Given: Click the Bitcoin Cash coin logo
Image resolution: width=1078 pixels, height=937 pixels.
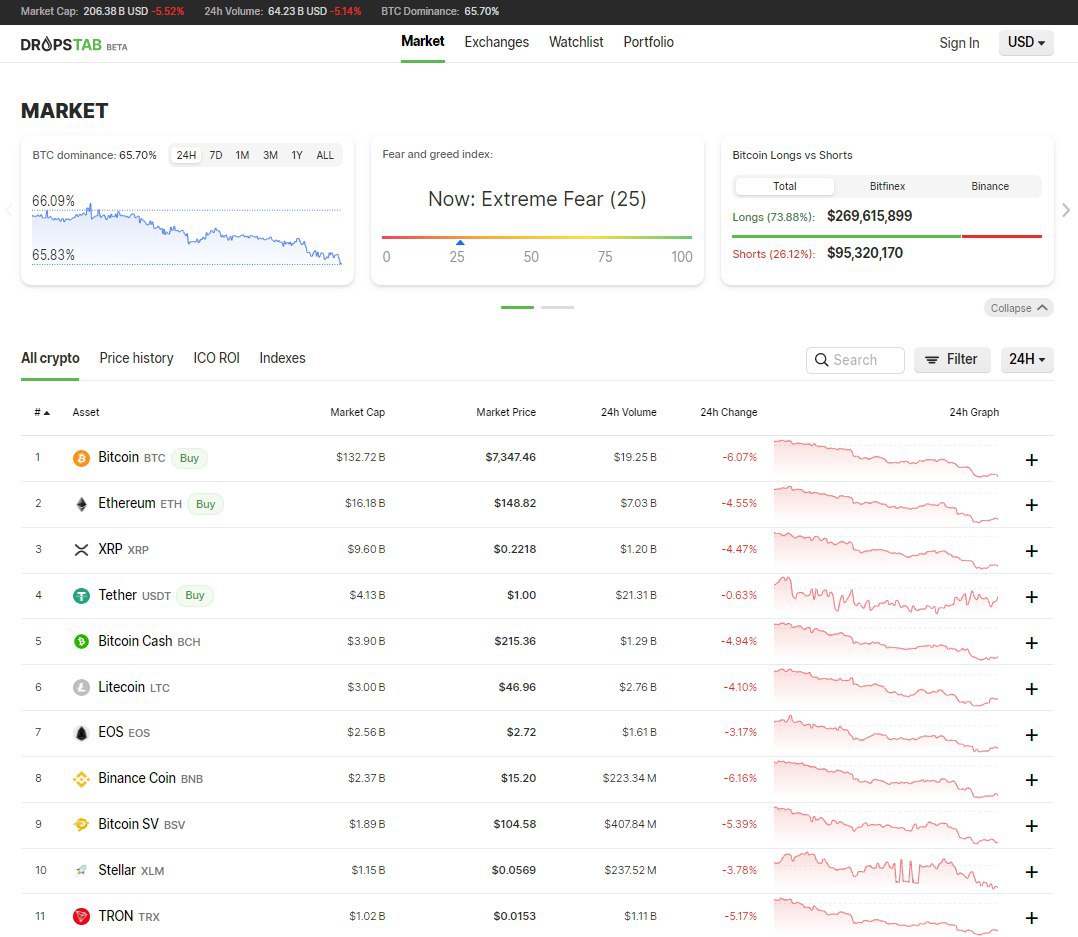Looking at the screenshot, I should [x=81, y=641].
